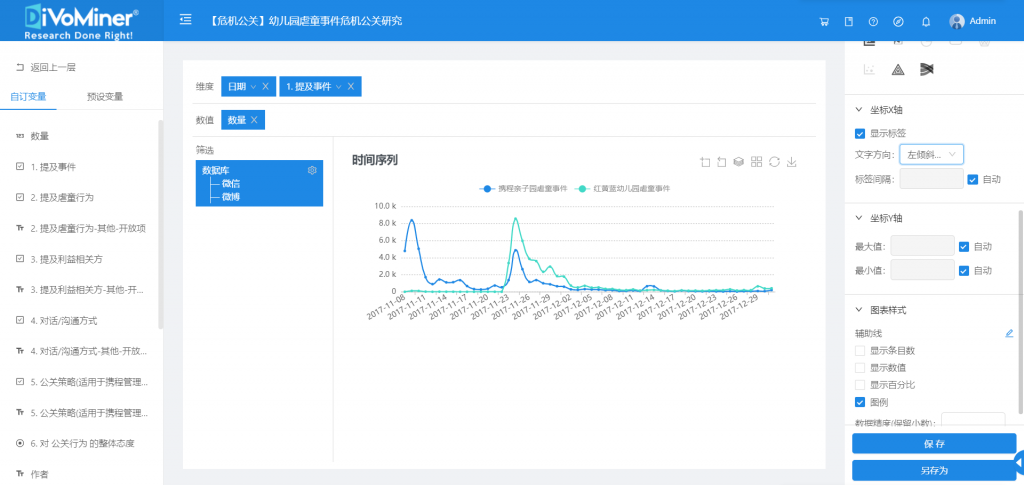
Task: Open the notification bell
Action: (925, 21)
